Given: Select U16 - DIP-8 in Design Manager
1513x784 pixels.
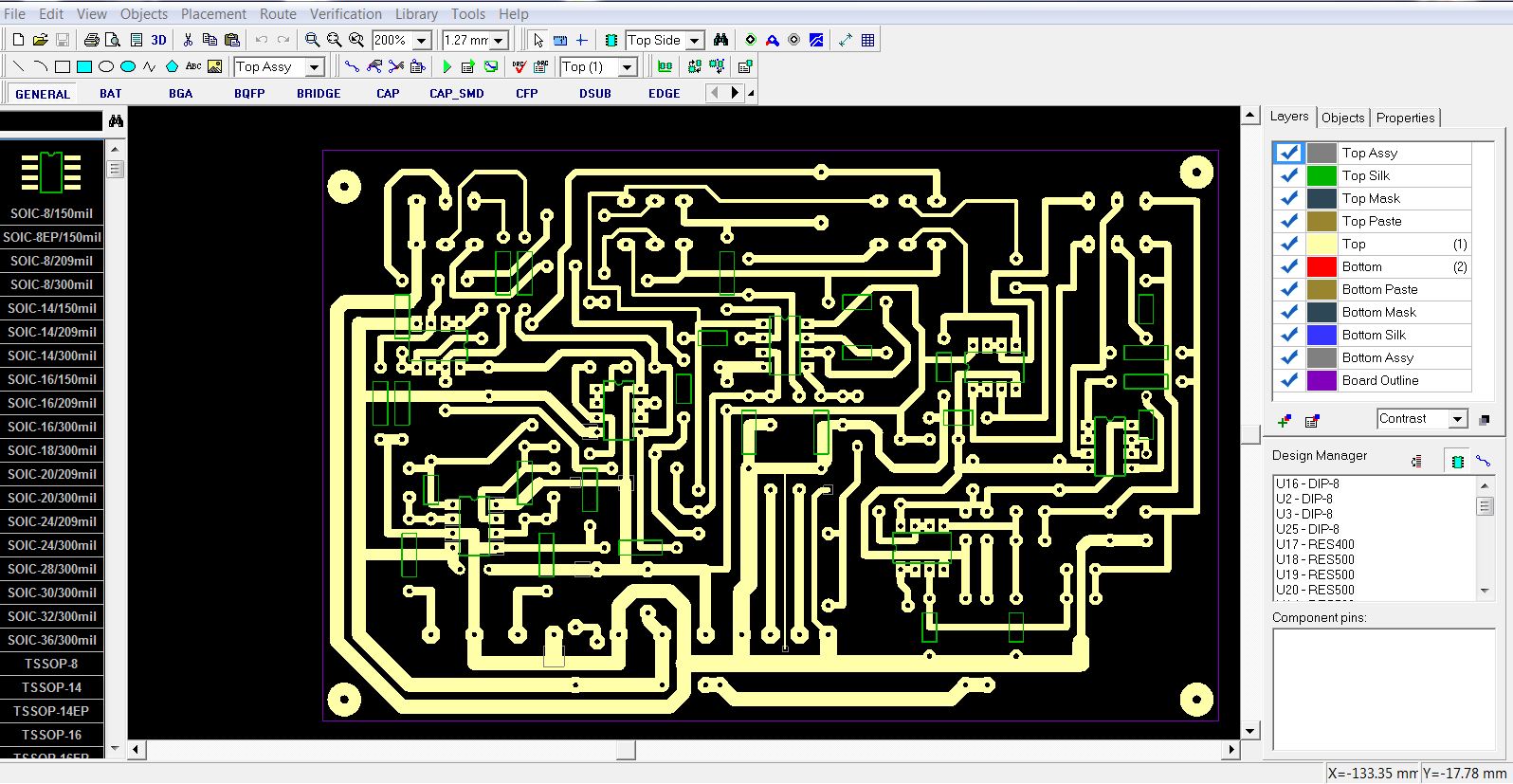Looking at the screenshot, I should [1307, 483].
